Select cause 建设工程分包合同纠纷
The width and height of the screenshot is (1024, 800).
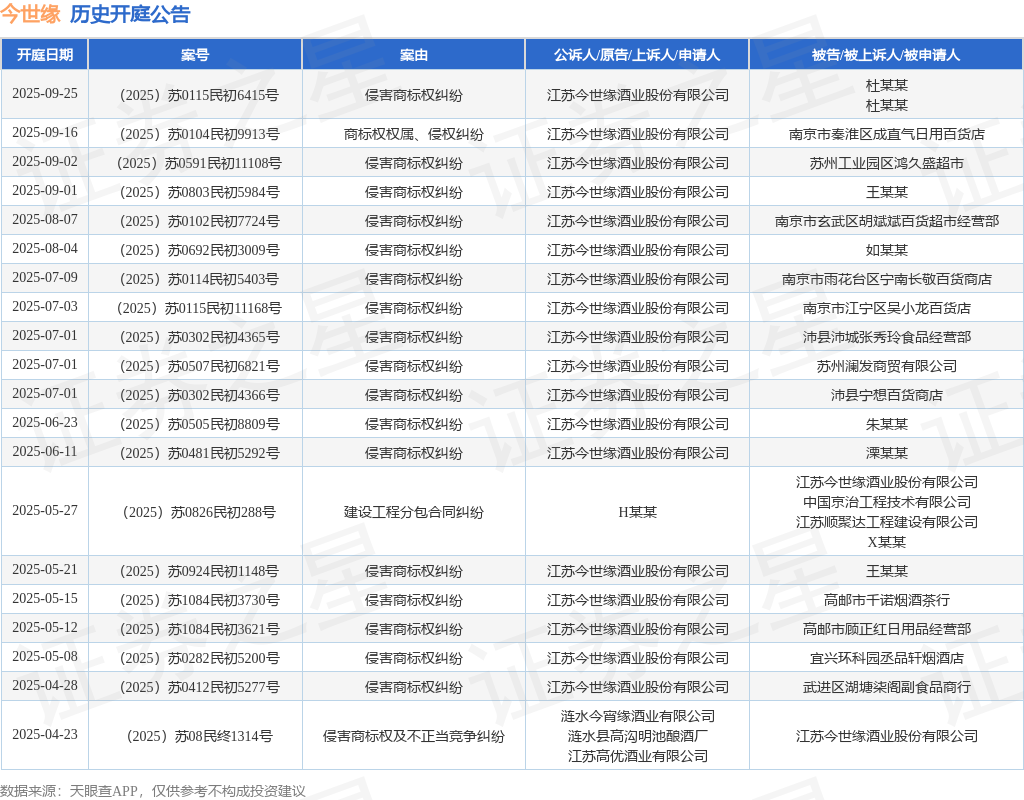click(413, 513)
